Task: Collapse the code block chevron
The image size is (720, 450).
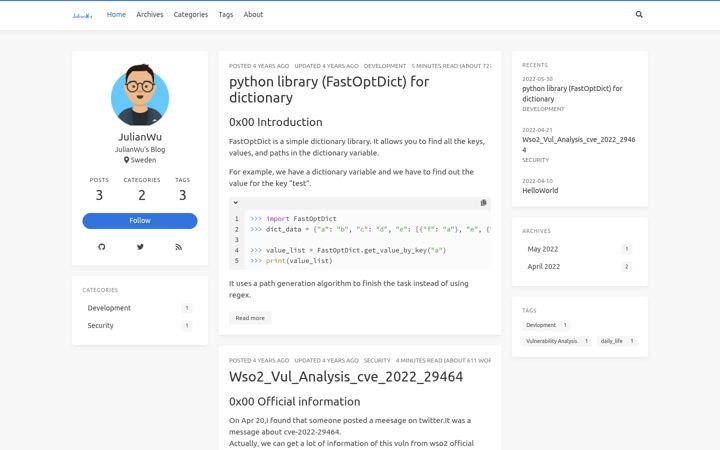Action: click(236, 202)
